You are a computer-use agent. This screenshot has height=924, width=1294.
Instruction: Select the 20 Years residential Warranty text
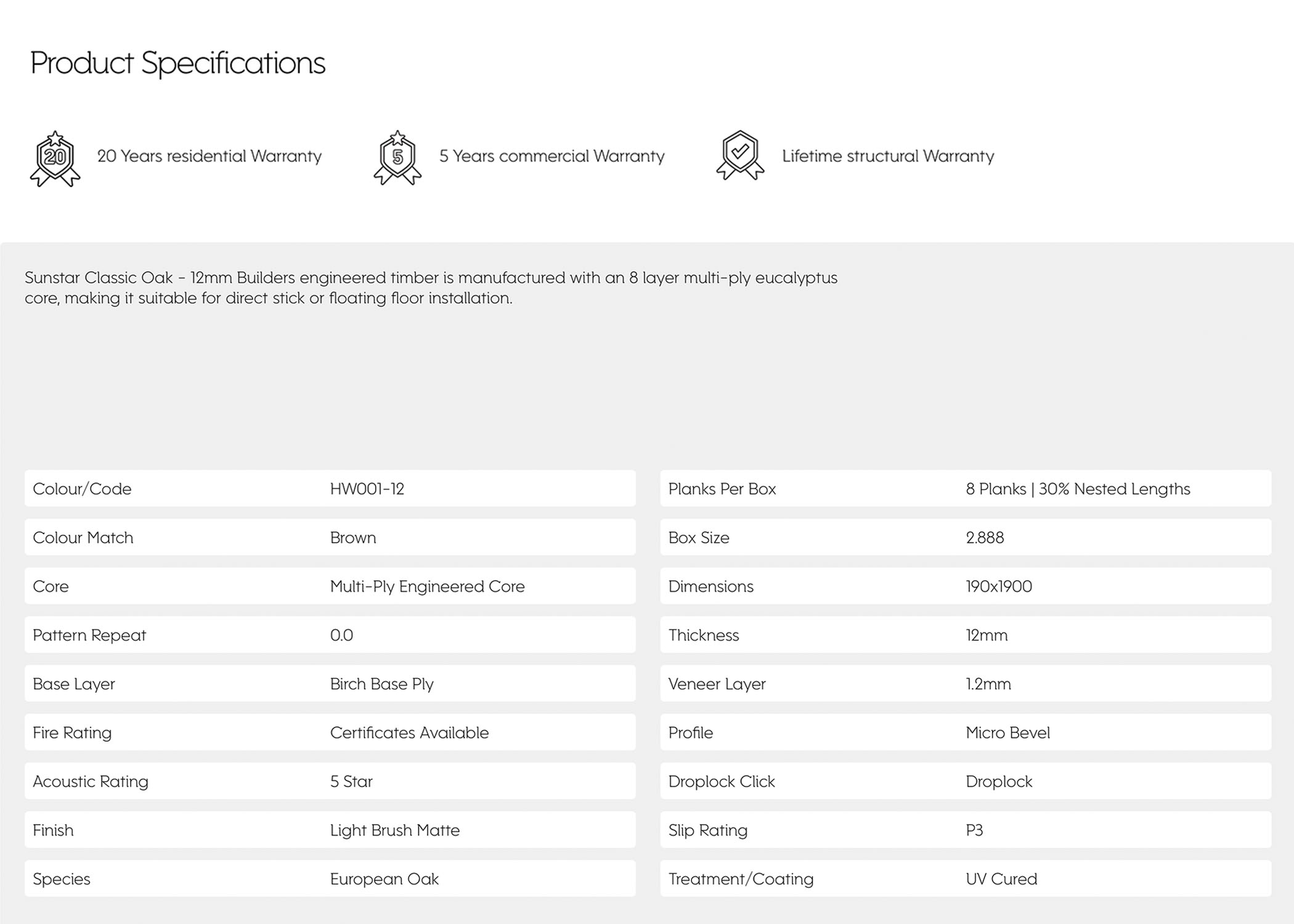(x=210, y=156)
